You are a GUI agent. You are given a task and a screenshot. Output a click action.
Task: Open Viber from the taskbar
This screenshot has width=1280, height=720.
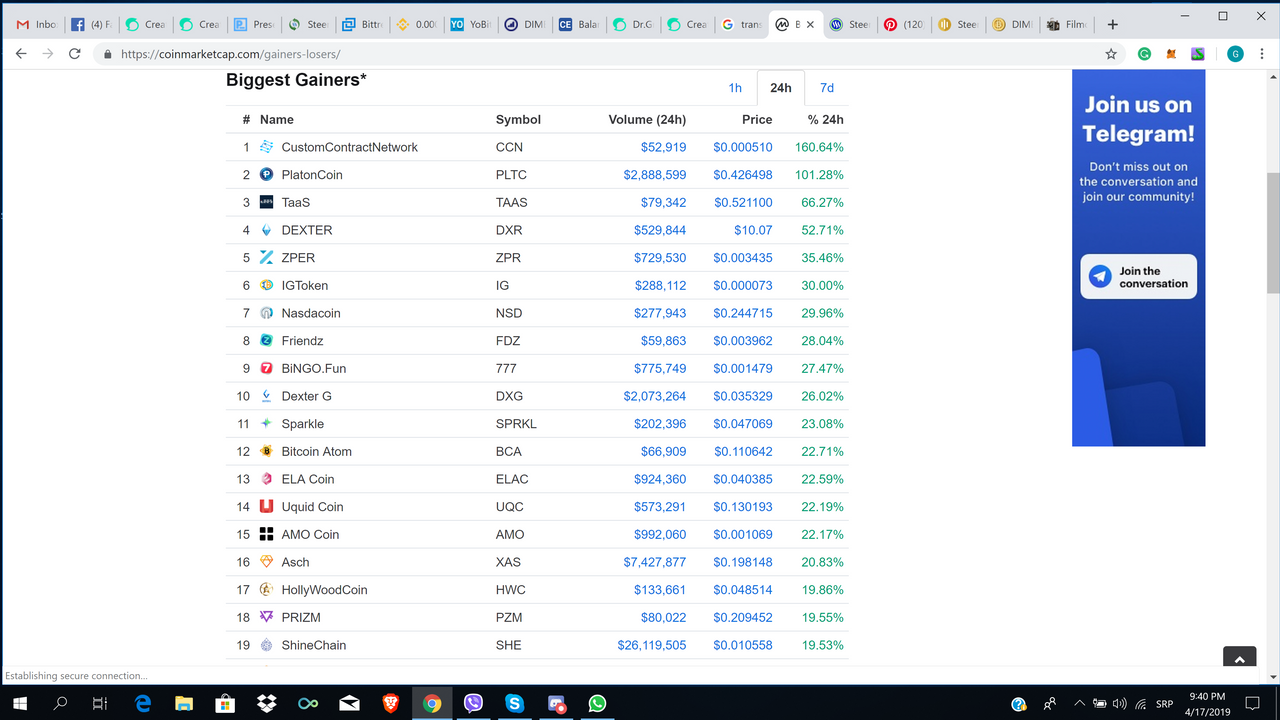tap(474, 703)
